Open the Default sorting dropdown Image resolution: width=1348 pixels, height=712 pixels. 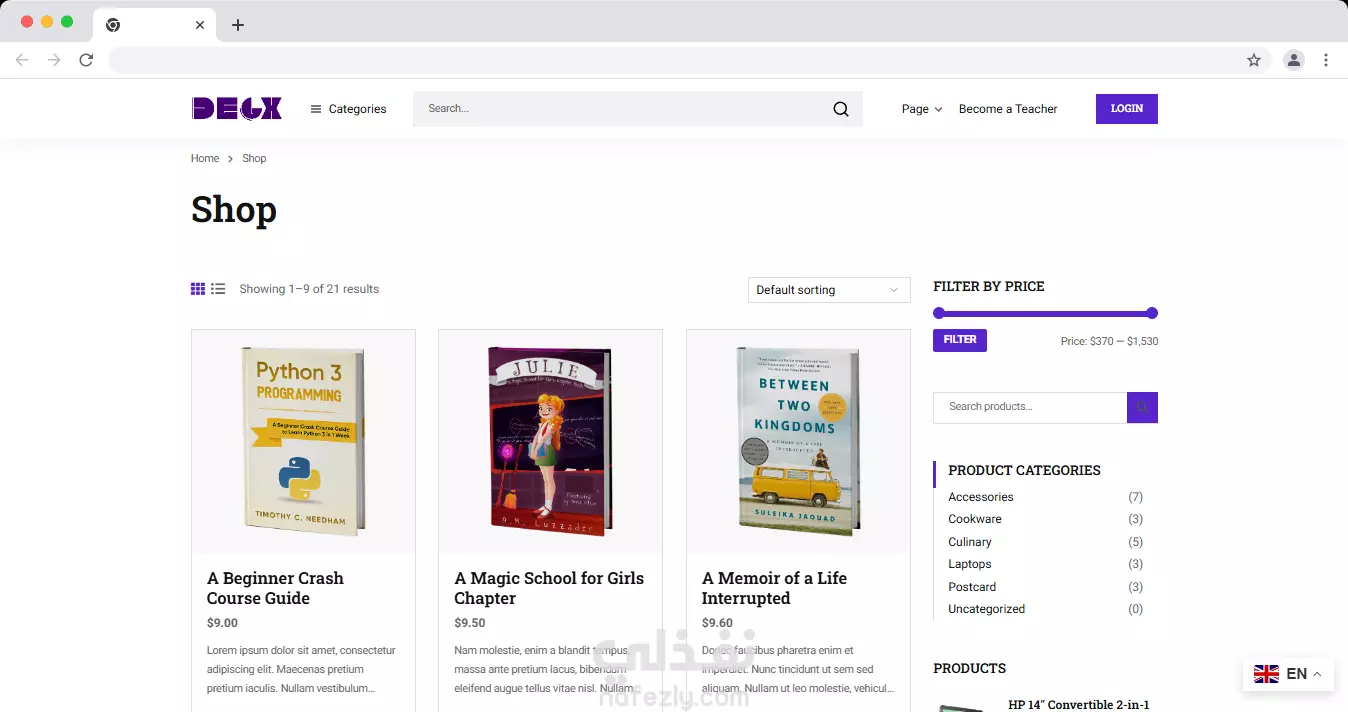(829, 290)
